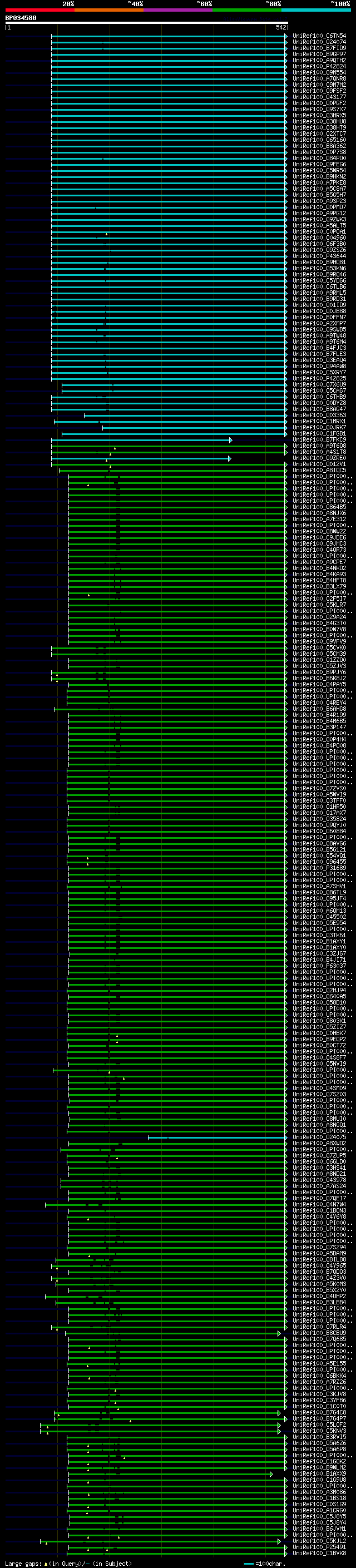This screenshot has height=1568, width=356.
Task: Select label UniRef100_Q012V1
Action: (319, 464)
